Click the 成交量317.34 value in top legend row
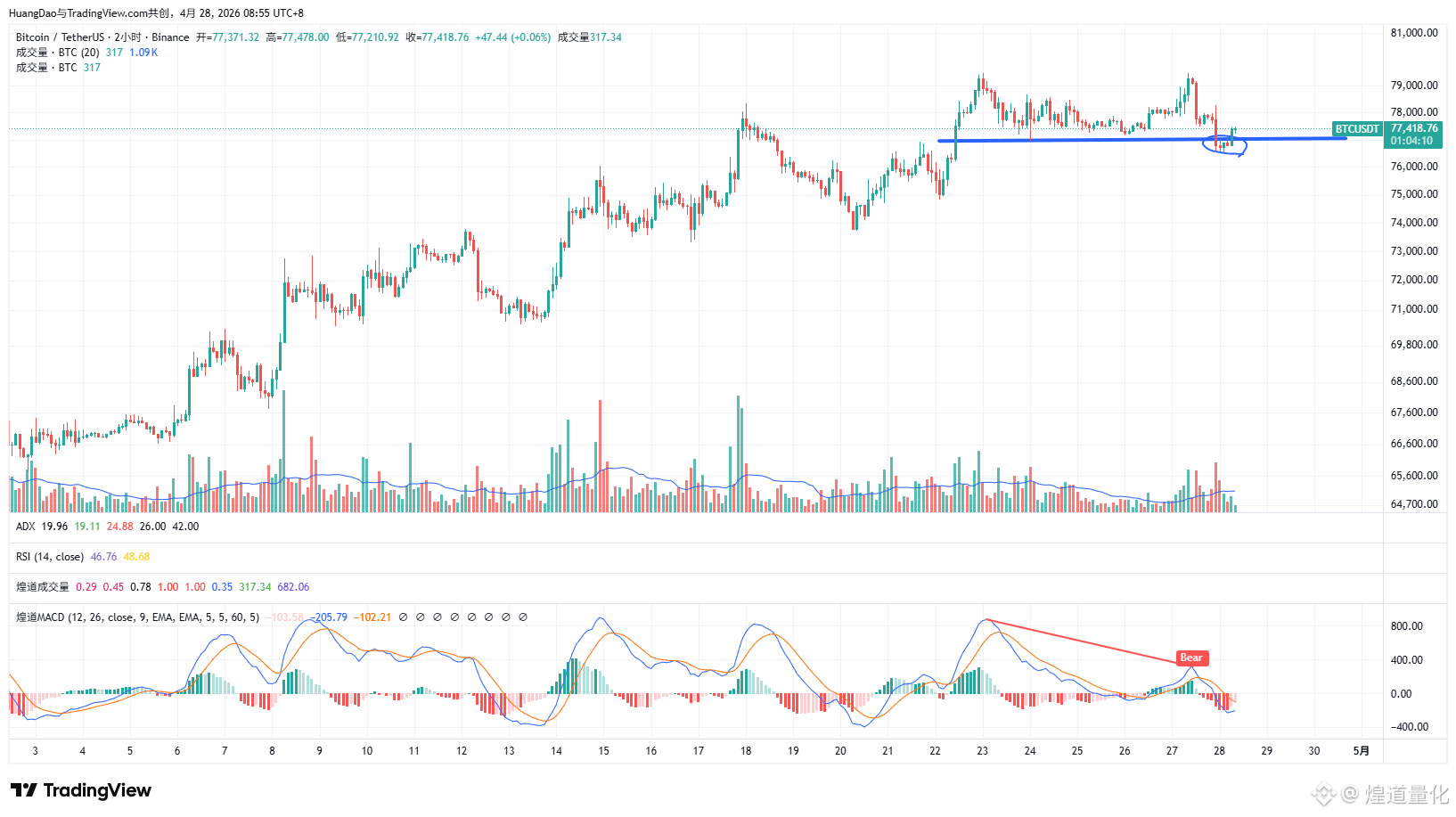The width and height of the screenshot is (1456, 817). tap(590, 37)
